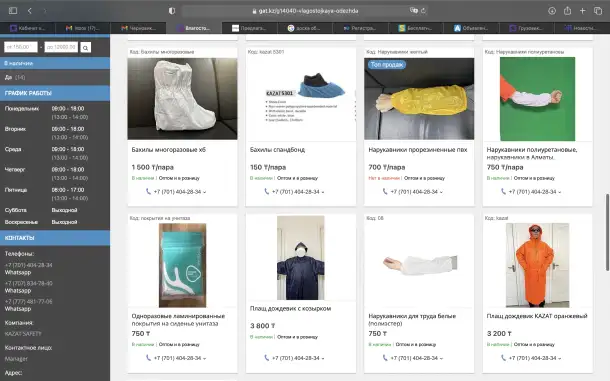
Task: Expand phone numbers for Нарукавники полиуретановые
Action: (x=559, y=192)
